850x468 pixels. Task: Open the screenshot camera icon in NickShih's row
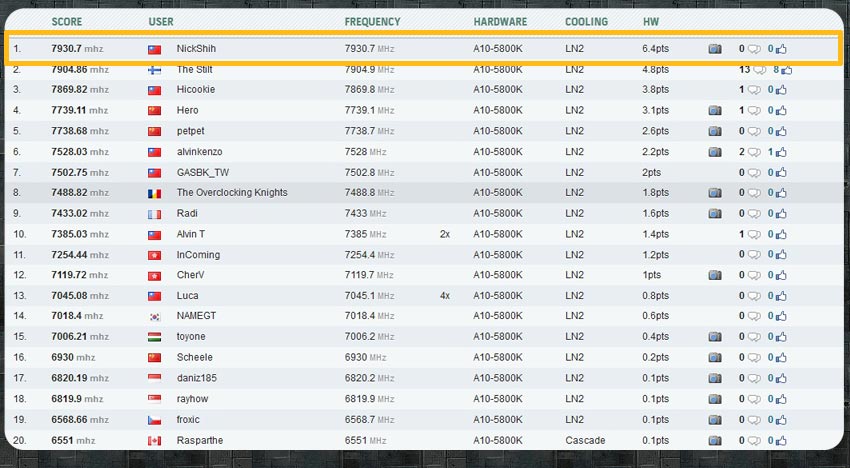click(714, 48)
